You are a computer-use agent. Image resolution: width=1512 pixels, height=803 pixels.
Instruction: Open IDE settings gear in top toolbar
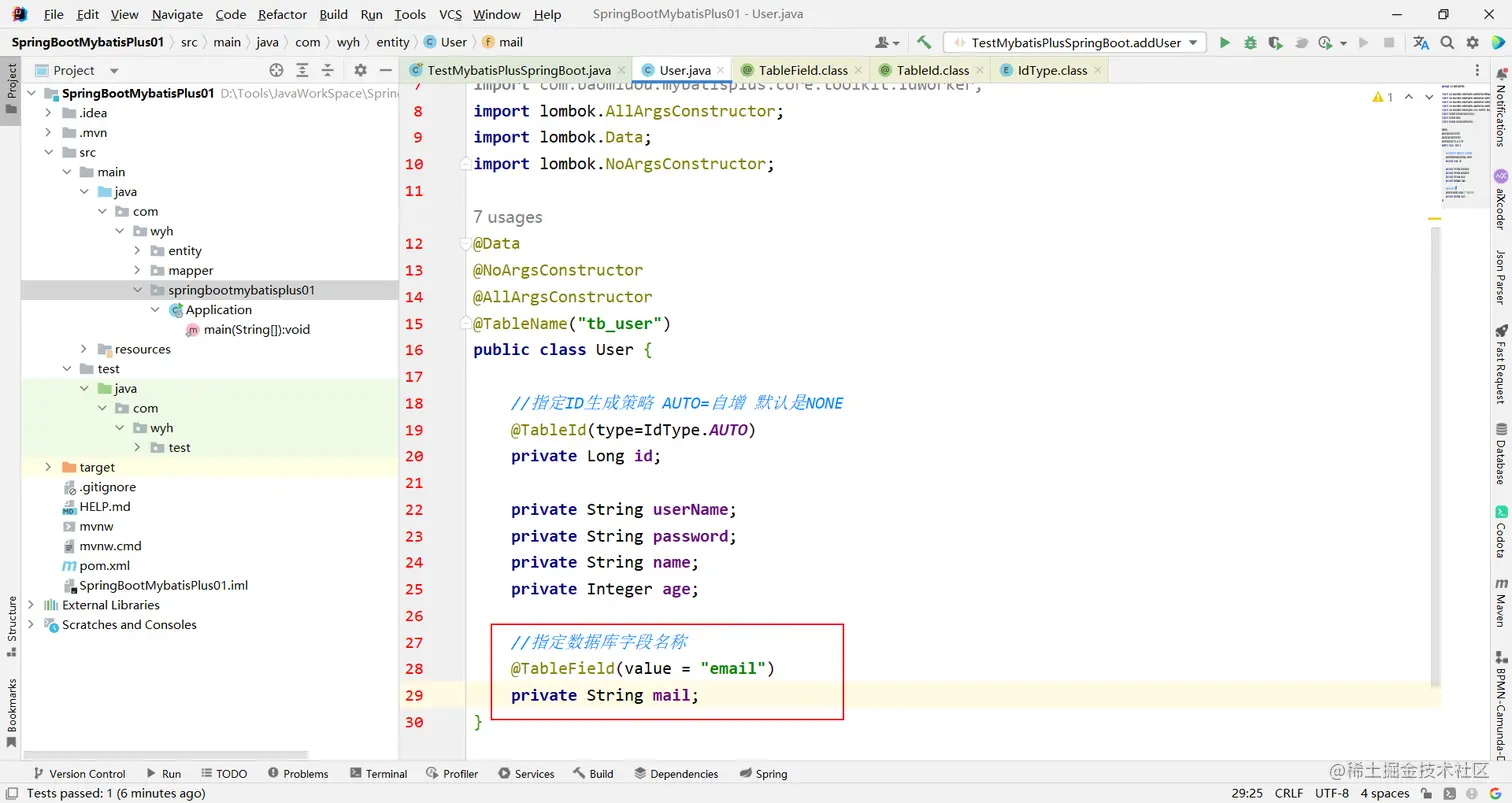(x=1472, y=42)
